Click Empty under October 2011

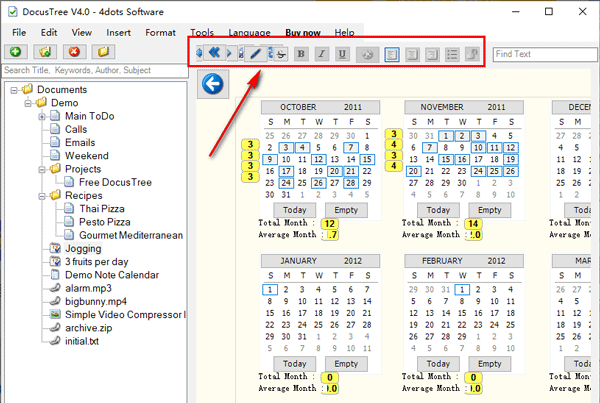(346, 210)
